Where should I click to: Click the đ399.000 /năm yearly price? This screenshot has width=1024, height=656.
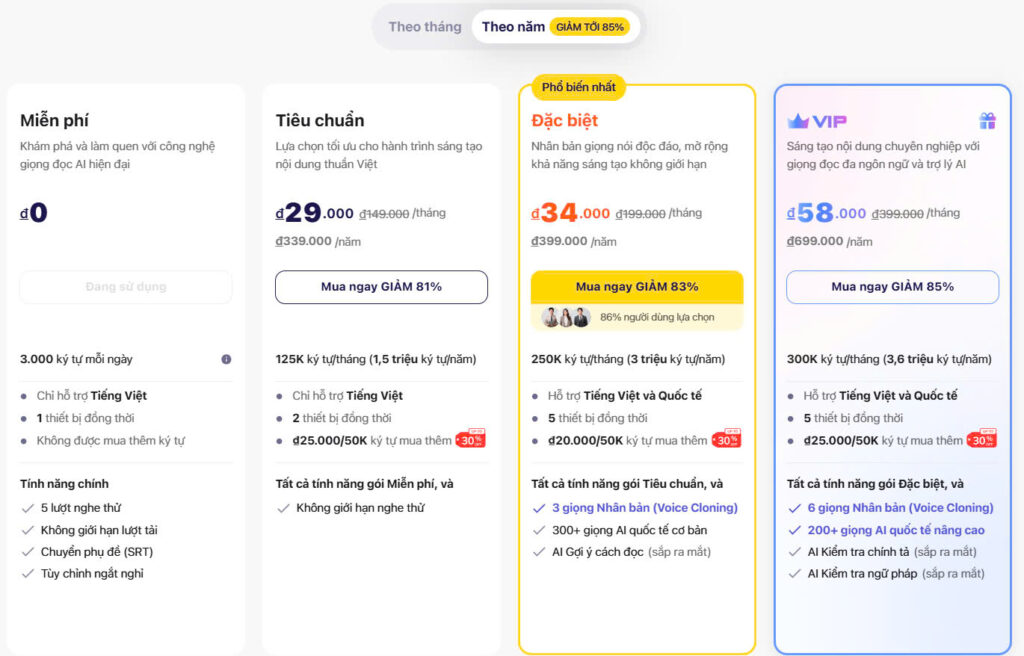[573, 241]
